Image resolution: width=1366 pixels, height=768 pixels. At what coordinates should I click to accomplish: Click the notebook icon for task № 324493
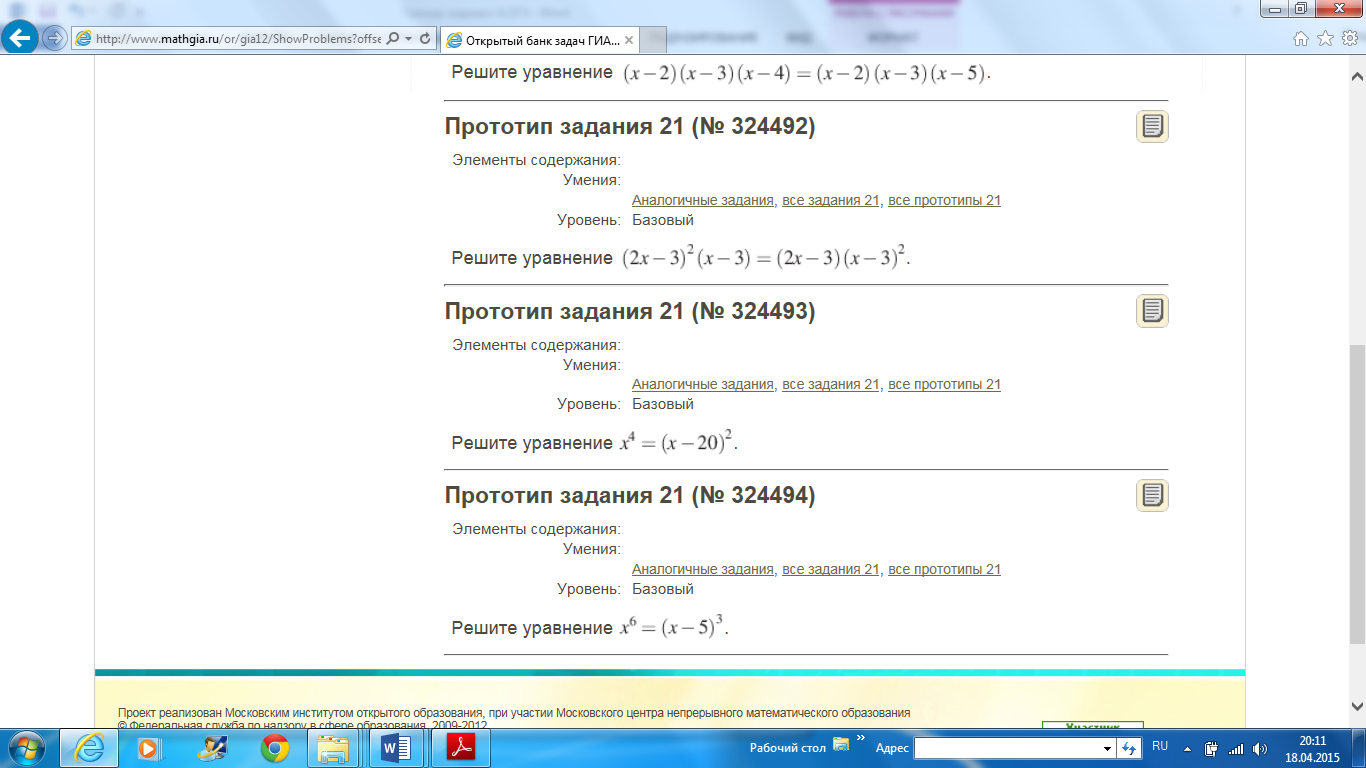tap(1152, 311)
